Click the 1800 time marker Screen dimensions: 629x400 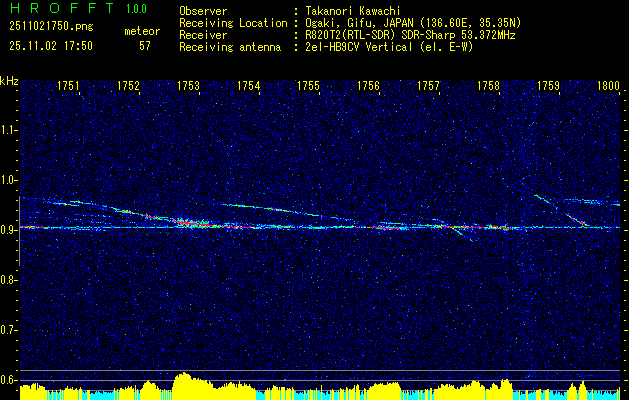(608, 85)
